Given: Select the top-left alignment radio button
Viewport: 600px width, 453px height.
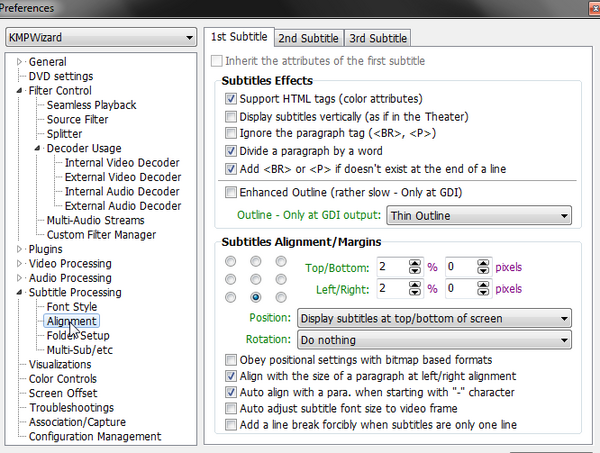Looking at the screenshot, I should point(230,261).
